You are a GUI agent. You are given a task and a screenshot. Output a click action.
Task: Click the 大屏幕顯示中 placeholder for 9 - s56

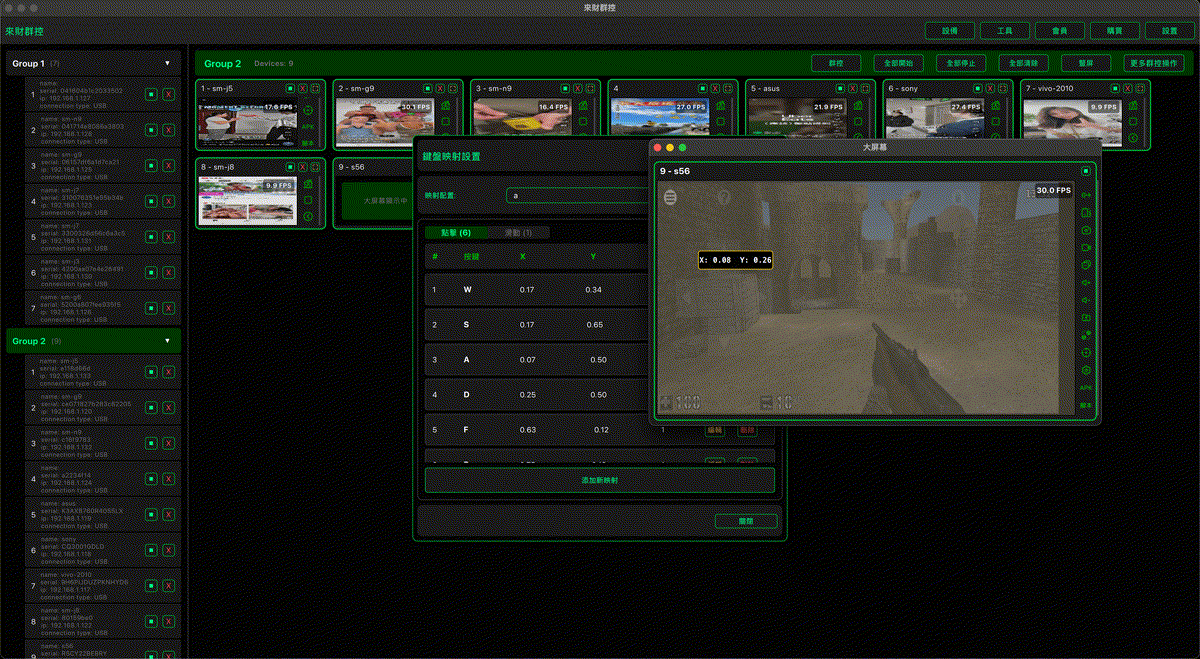tap(375, 200)
